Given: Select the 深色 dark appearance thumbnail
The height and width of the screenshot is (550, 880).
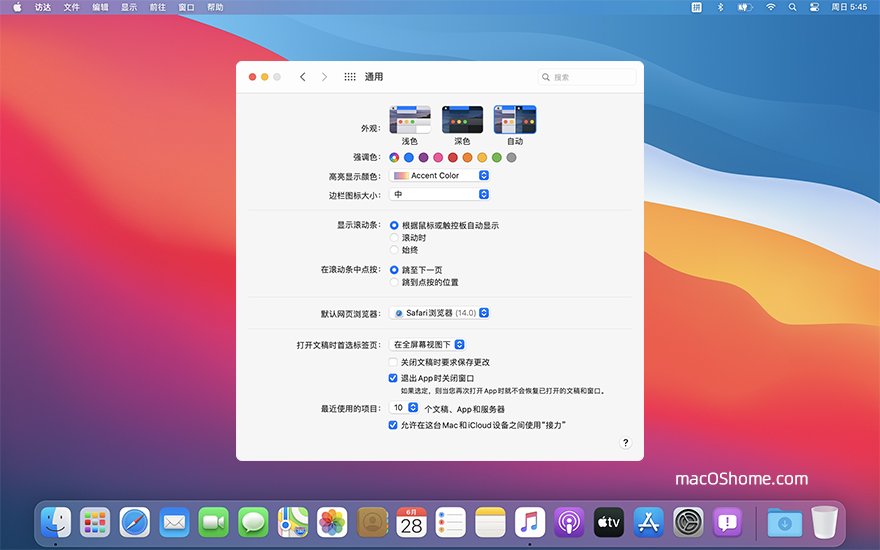Looking at the screenshot, I should [x=462, y=120].
